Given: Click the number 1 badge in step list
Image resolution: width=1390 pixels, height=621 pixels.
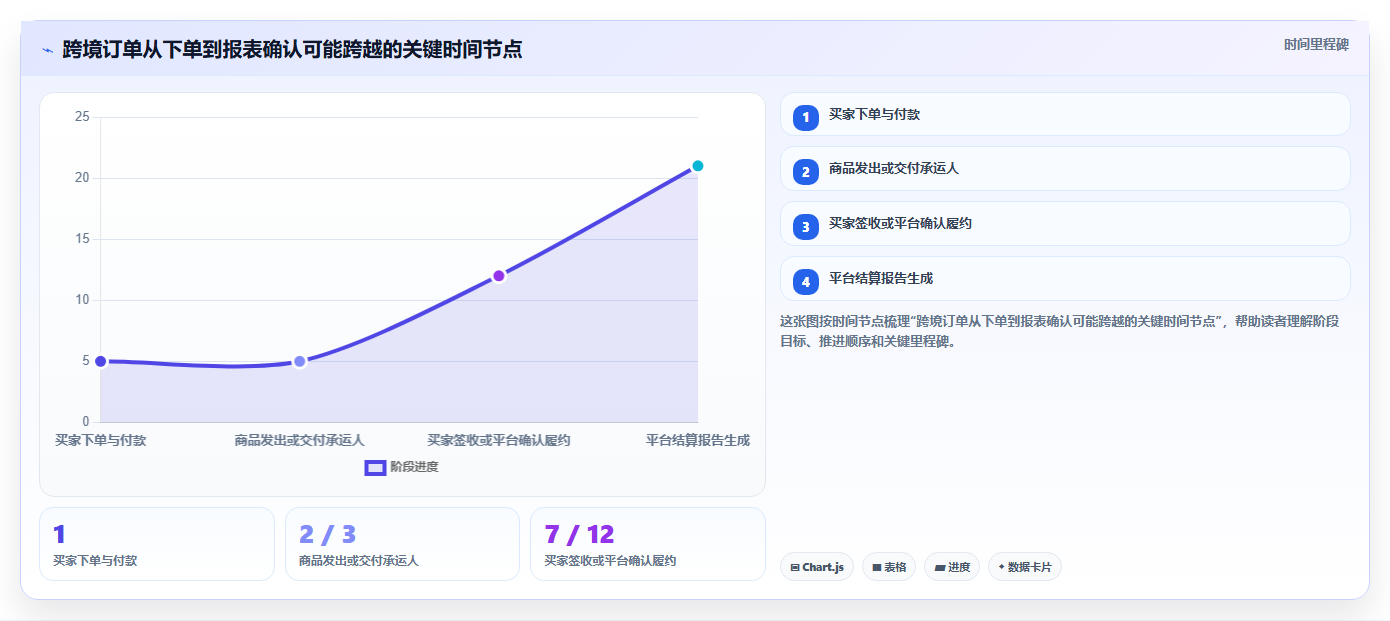Looking at the screenshot, I should coord(806,118).
